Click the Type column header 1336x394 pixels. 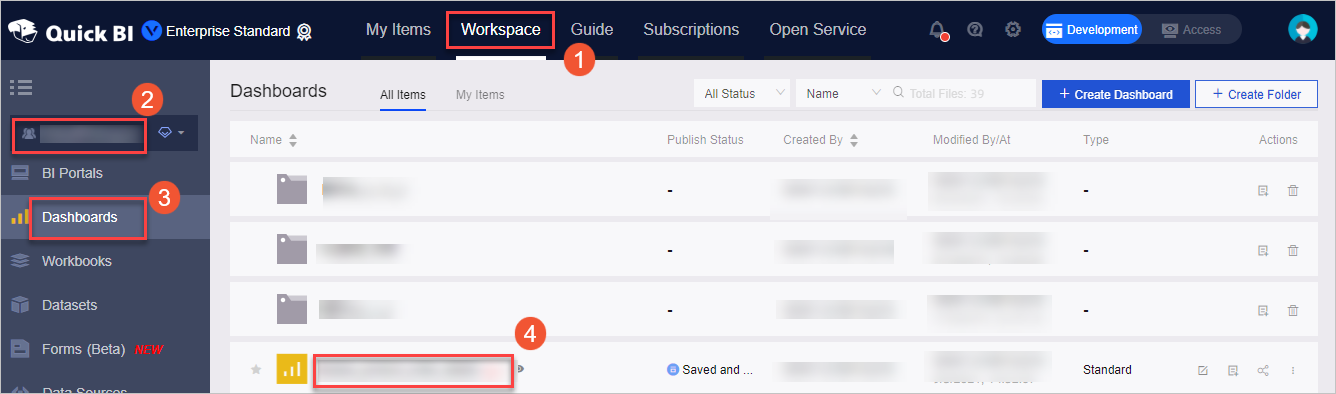tap(1096, 140)
